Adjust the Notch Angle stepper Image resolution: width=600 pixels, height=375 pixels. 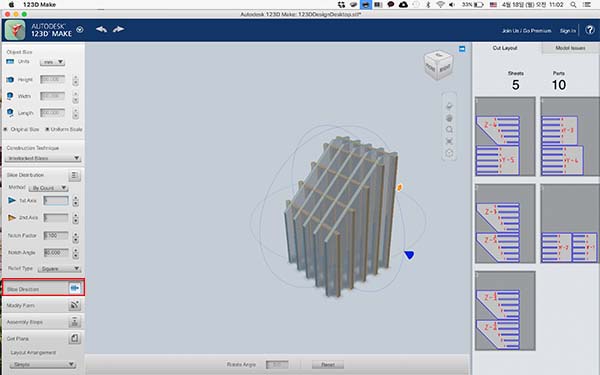(x=75, y=253)
